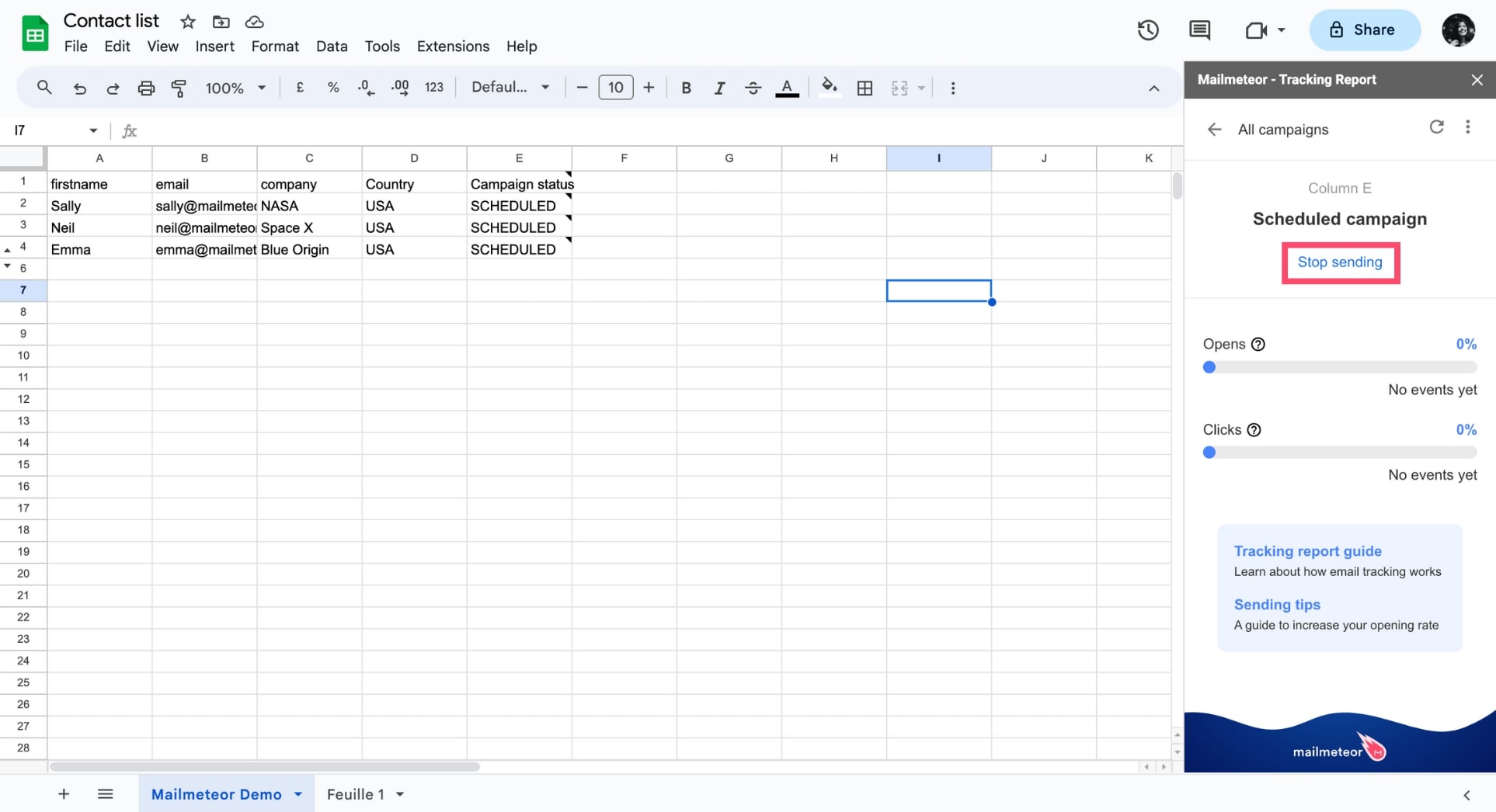Image resolution: width=1496 pixels, height=812 pixels.
Task: Hide the menus with collapse arrow
Action: (x=1154, y=88)
